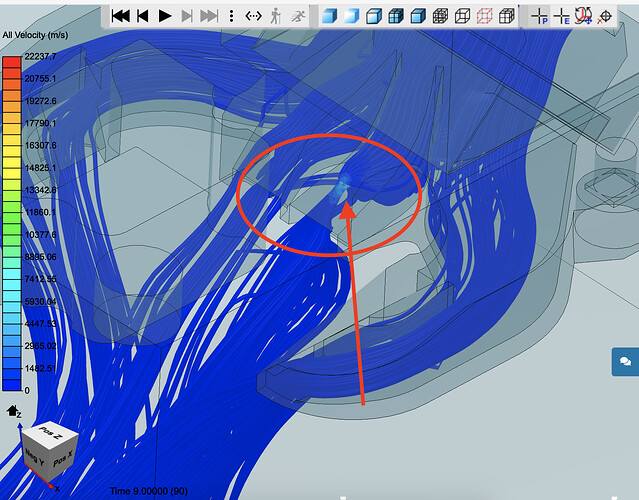Open the chat bubble button
This screenshot has width=639, height=500.
click(x=625, y=362)
